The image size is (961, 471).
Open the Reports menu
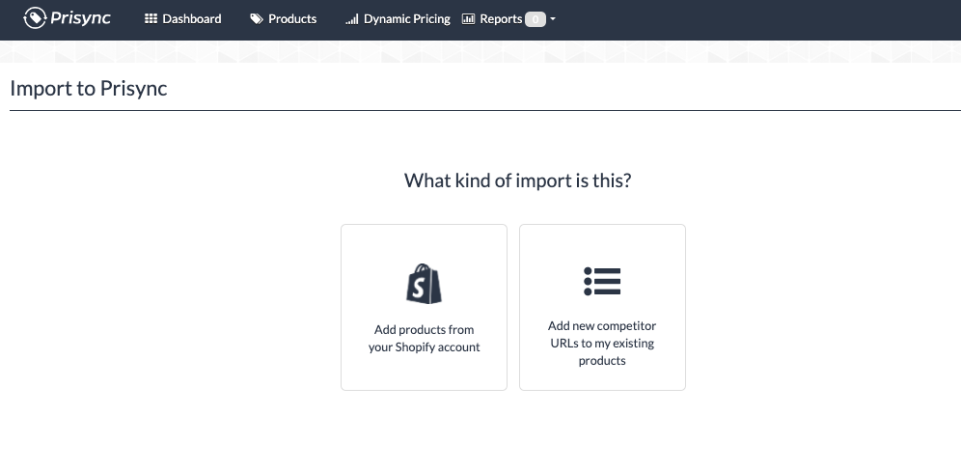pos(509,19)
